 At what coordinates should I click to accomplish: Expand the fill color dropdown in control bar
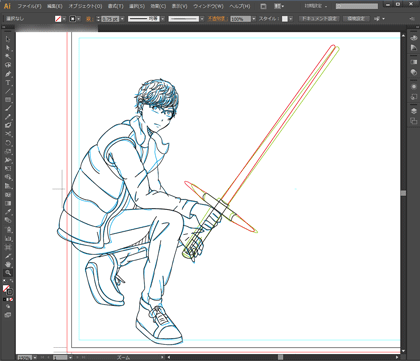tap(64, 19)
